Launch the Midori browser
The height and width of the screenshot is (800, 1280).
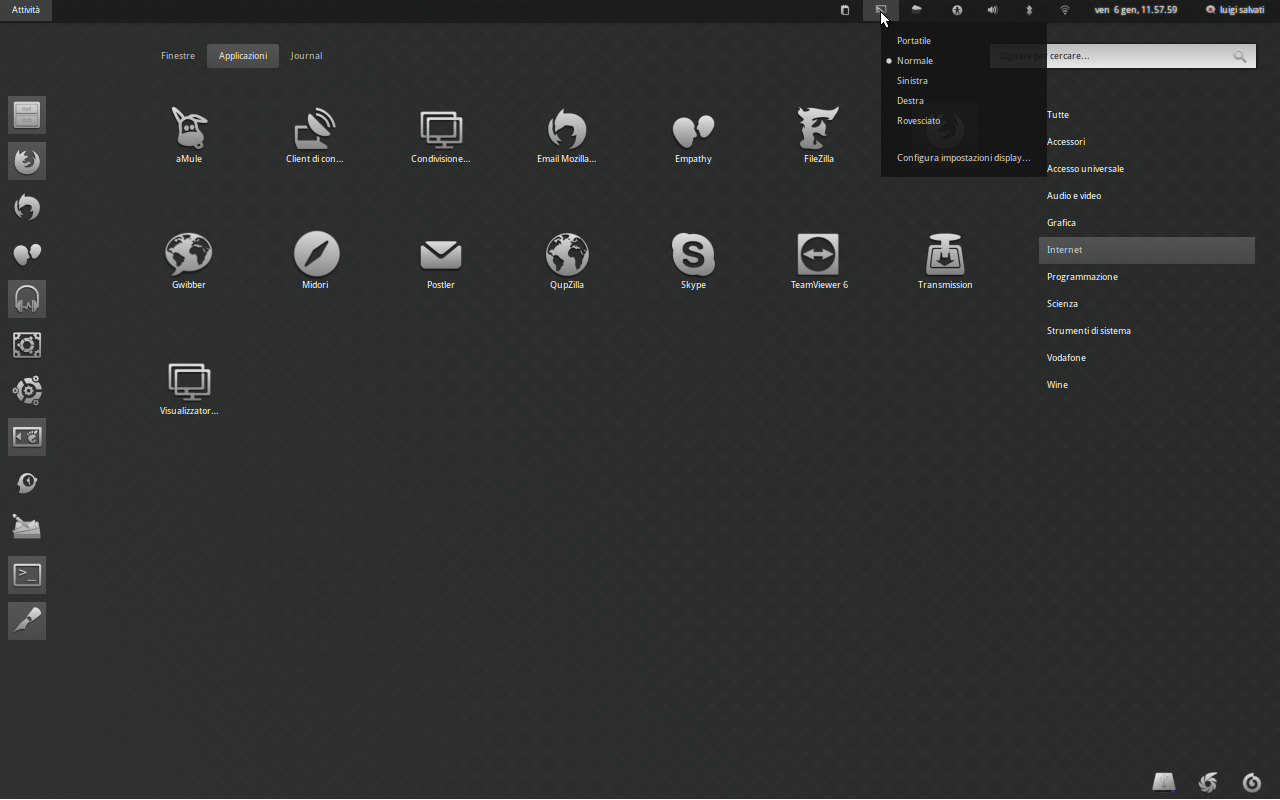click(315, 261)
